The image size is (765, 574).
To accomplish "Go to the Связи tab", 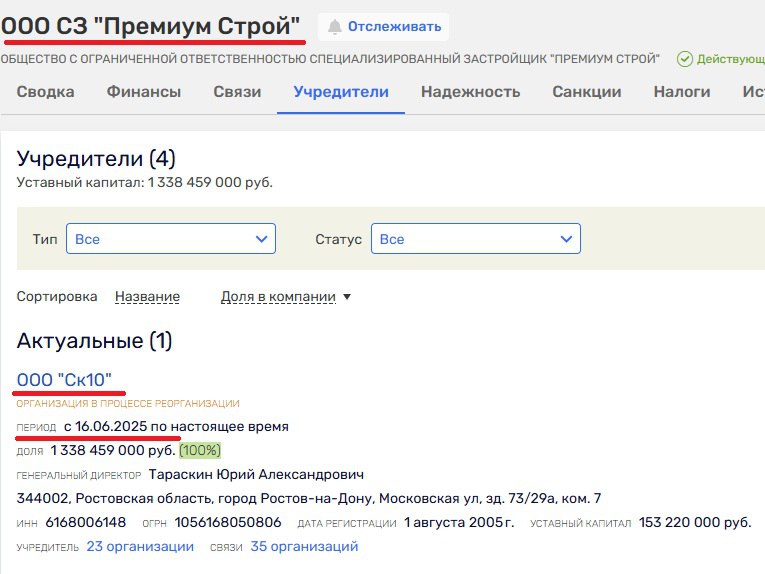I will (x=237, y=92).
